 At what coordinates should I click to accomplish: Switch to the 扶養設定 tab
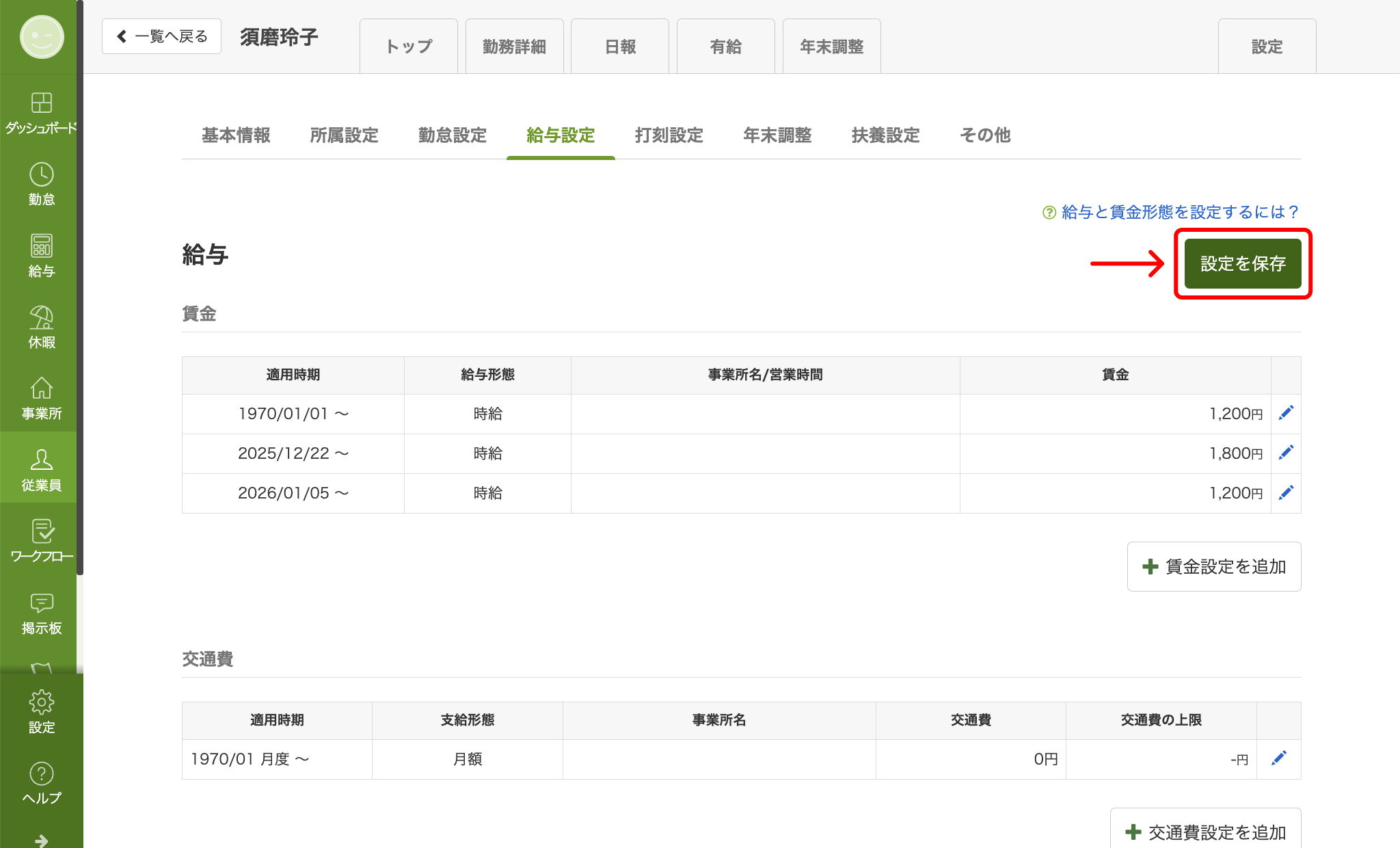(x=885, y=135)
